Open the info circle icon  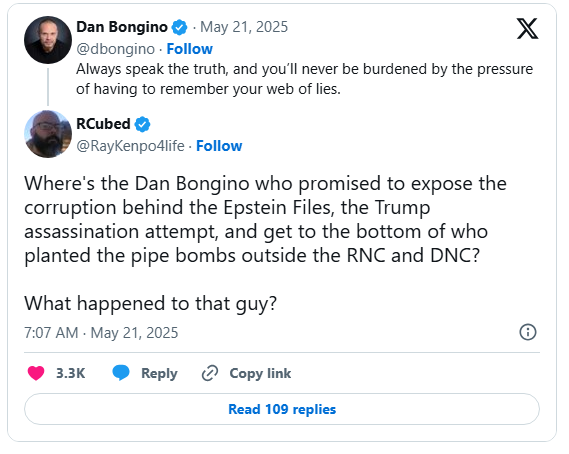pos(528,332)
